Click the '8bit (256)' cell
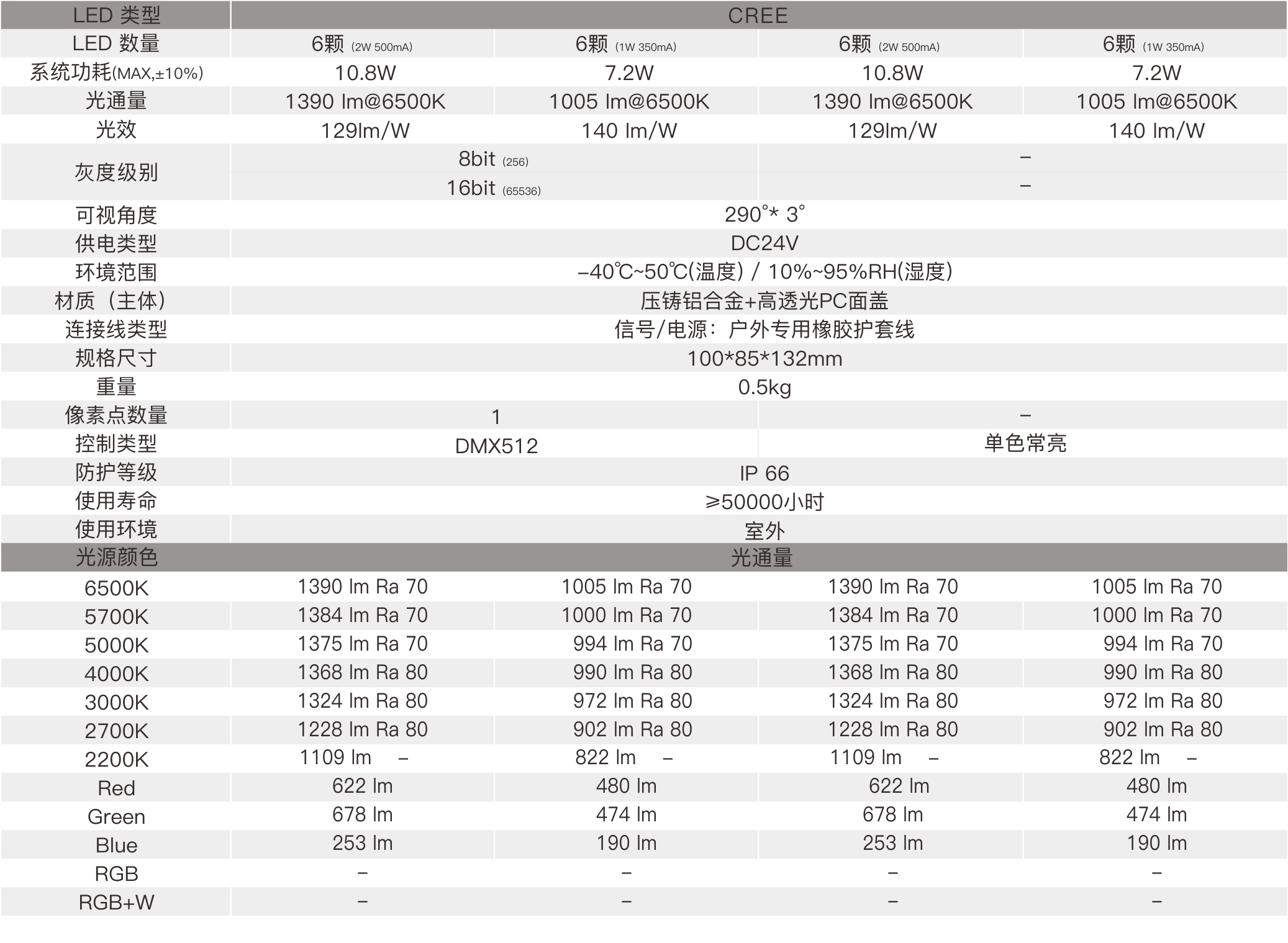 point(494,159)
